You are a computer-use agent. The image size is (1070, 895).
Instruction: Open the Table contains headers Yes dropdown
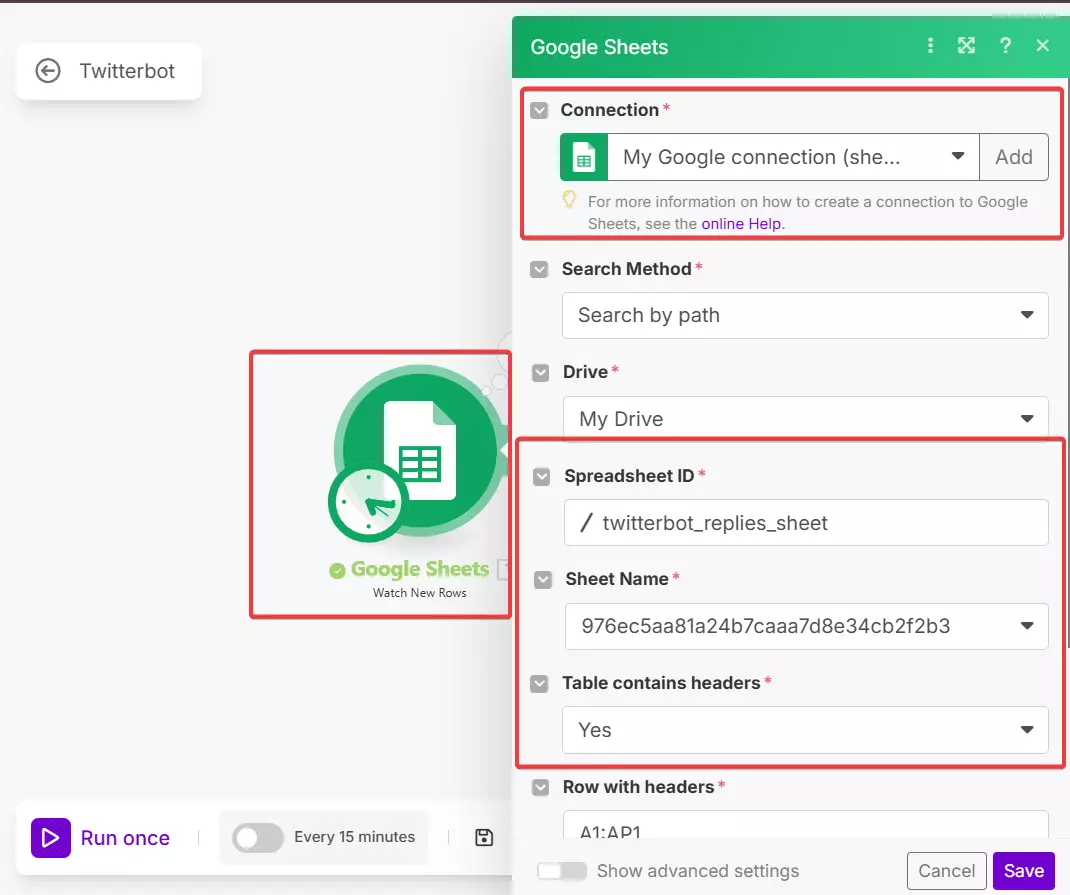click(805, 730)
